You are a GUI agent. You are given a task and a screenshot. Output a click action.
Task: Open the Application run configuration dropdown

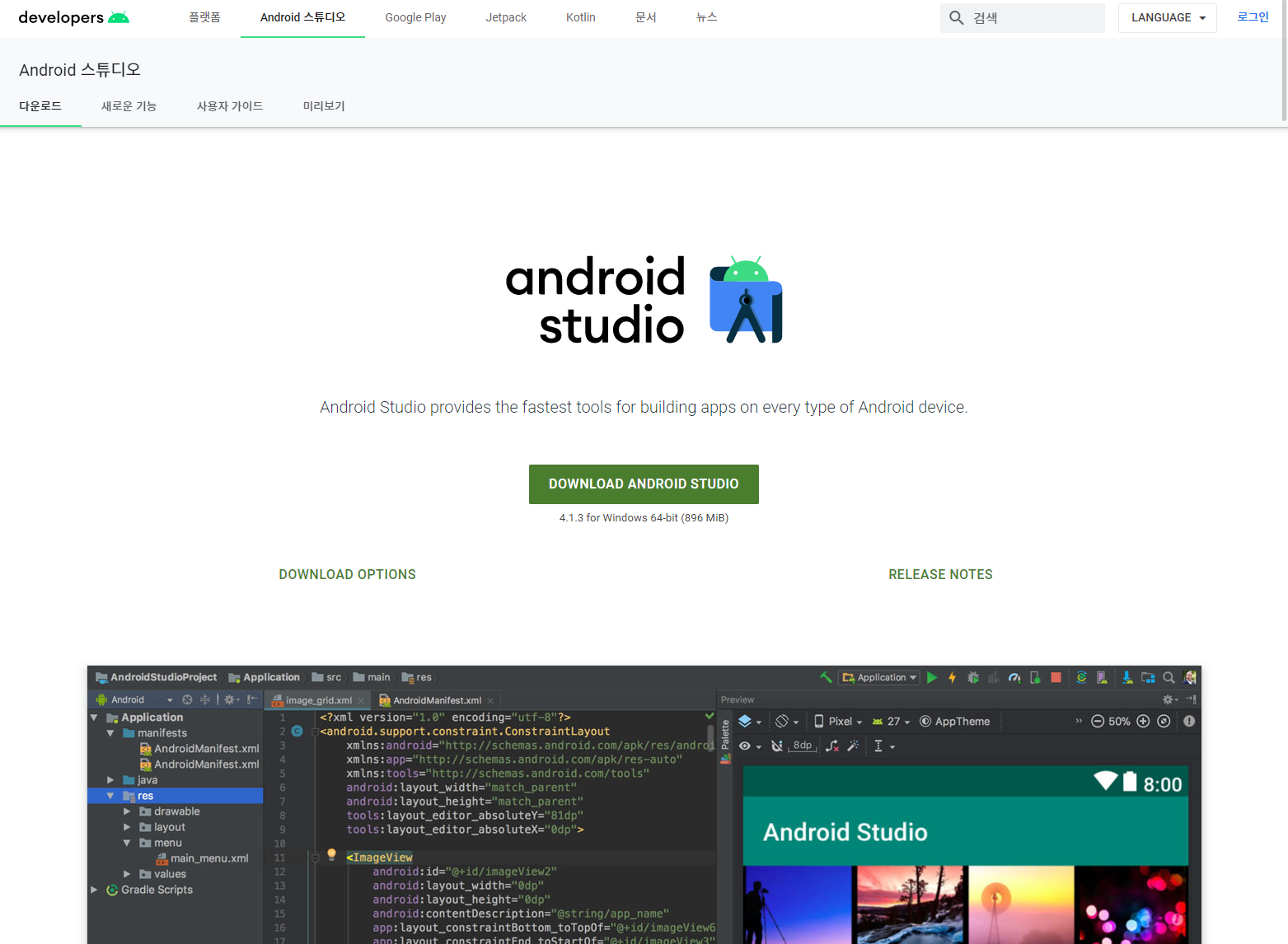[x=879, y=677]
